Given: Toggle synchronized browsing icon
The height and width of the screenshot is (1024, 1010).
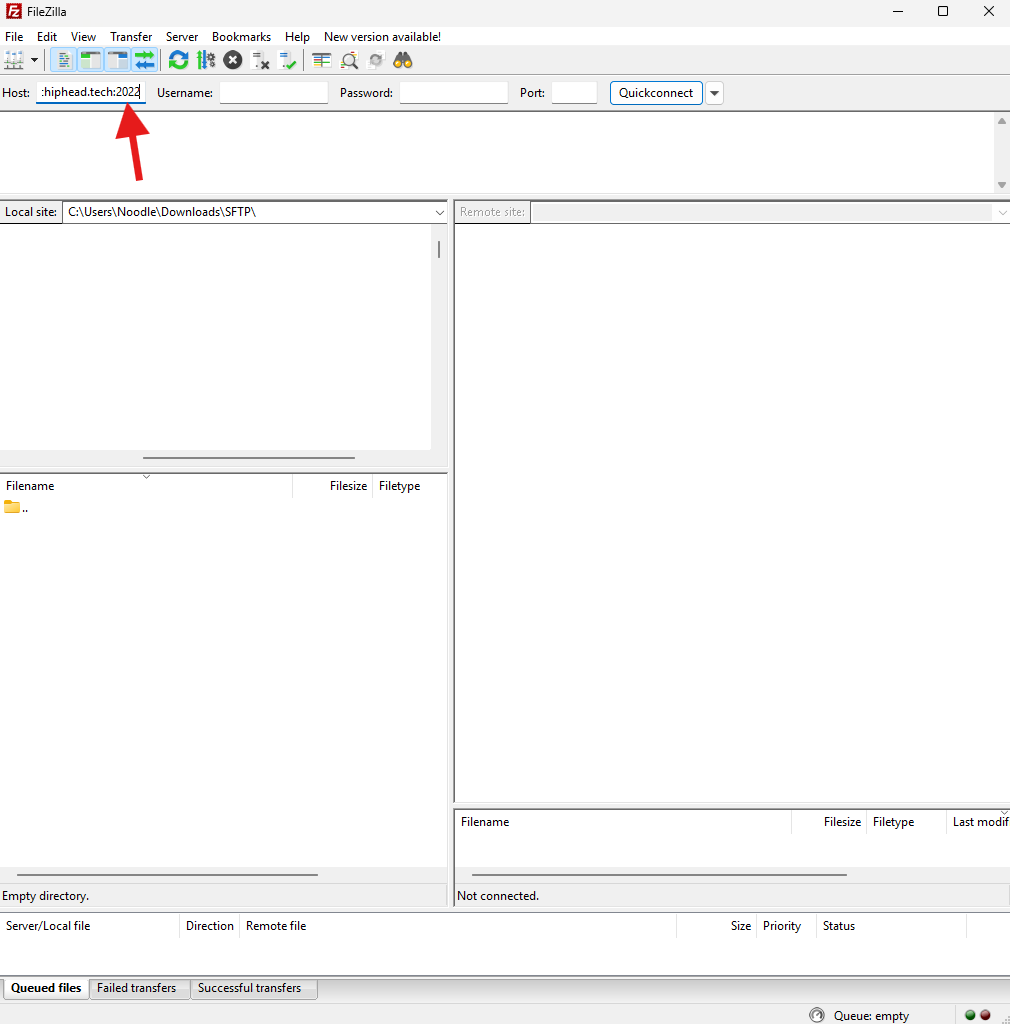Looking at the screenshot, I should [376, 61].
